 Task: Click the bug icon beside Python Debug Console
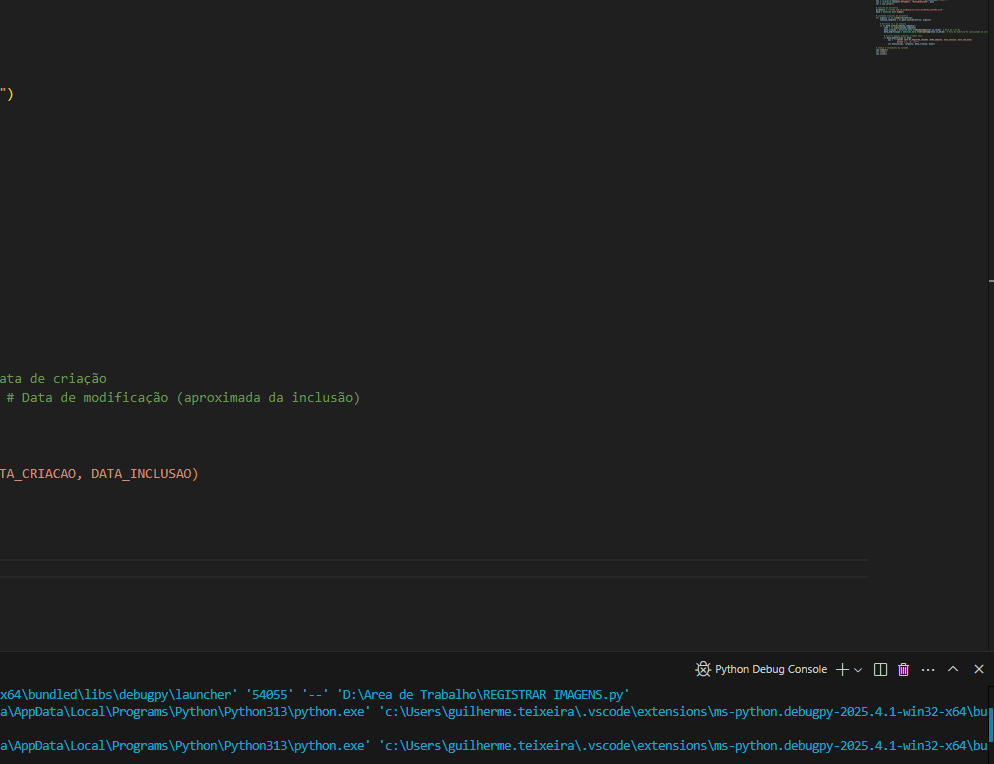pos(703,669)
